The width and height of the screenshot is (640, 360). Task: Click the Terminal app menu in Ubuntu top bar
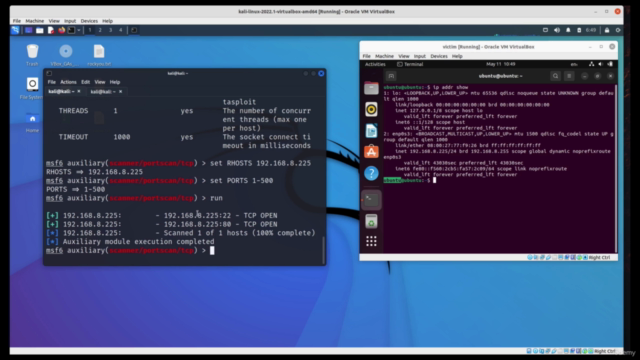coord(410,64)
